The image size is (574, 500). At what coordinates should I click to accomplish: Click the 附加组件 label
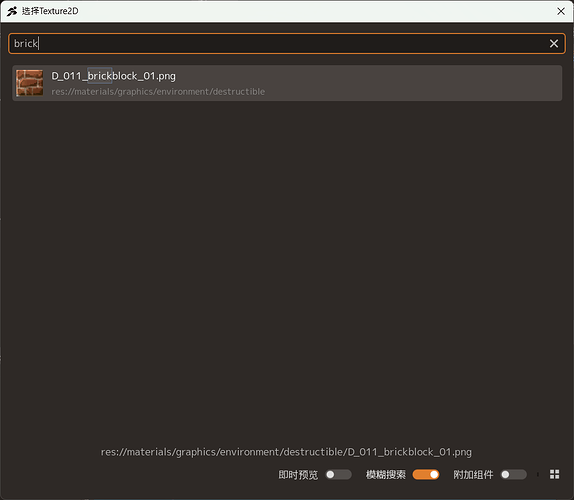(x=473, y=475)
